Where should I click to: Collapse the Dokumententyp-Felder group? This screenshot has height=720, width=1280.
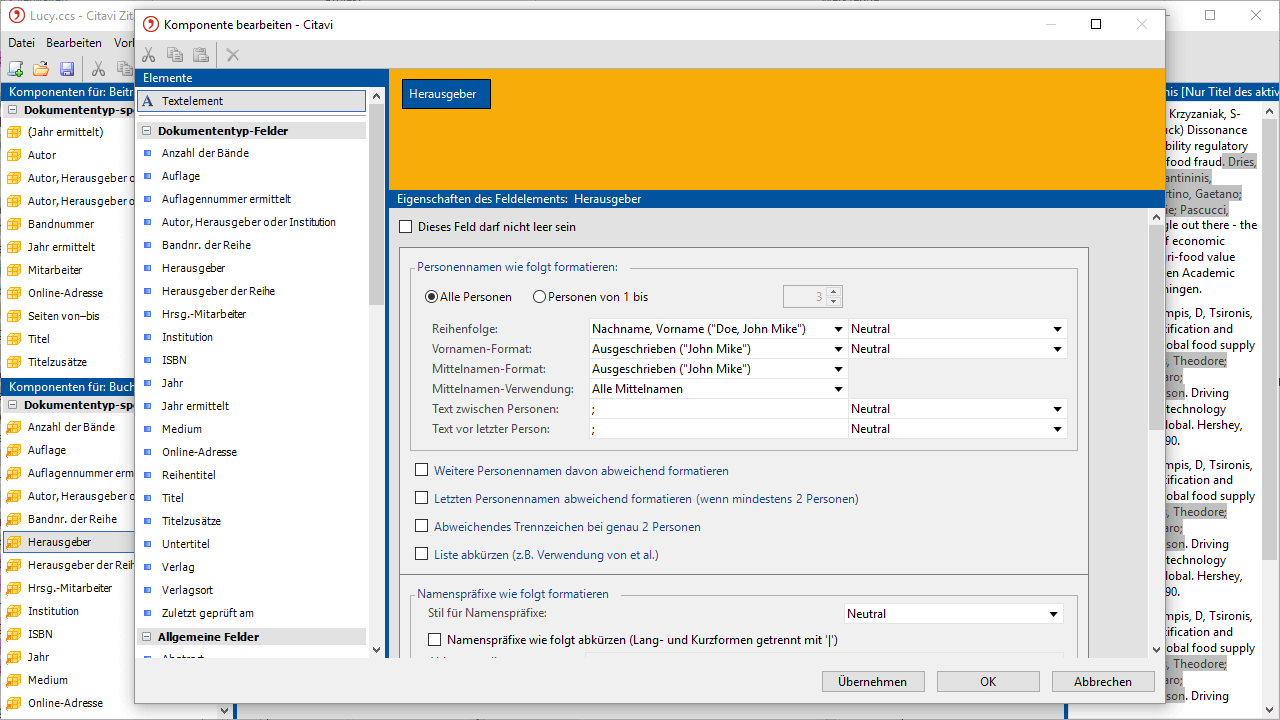(x=146, y=131)
